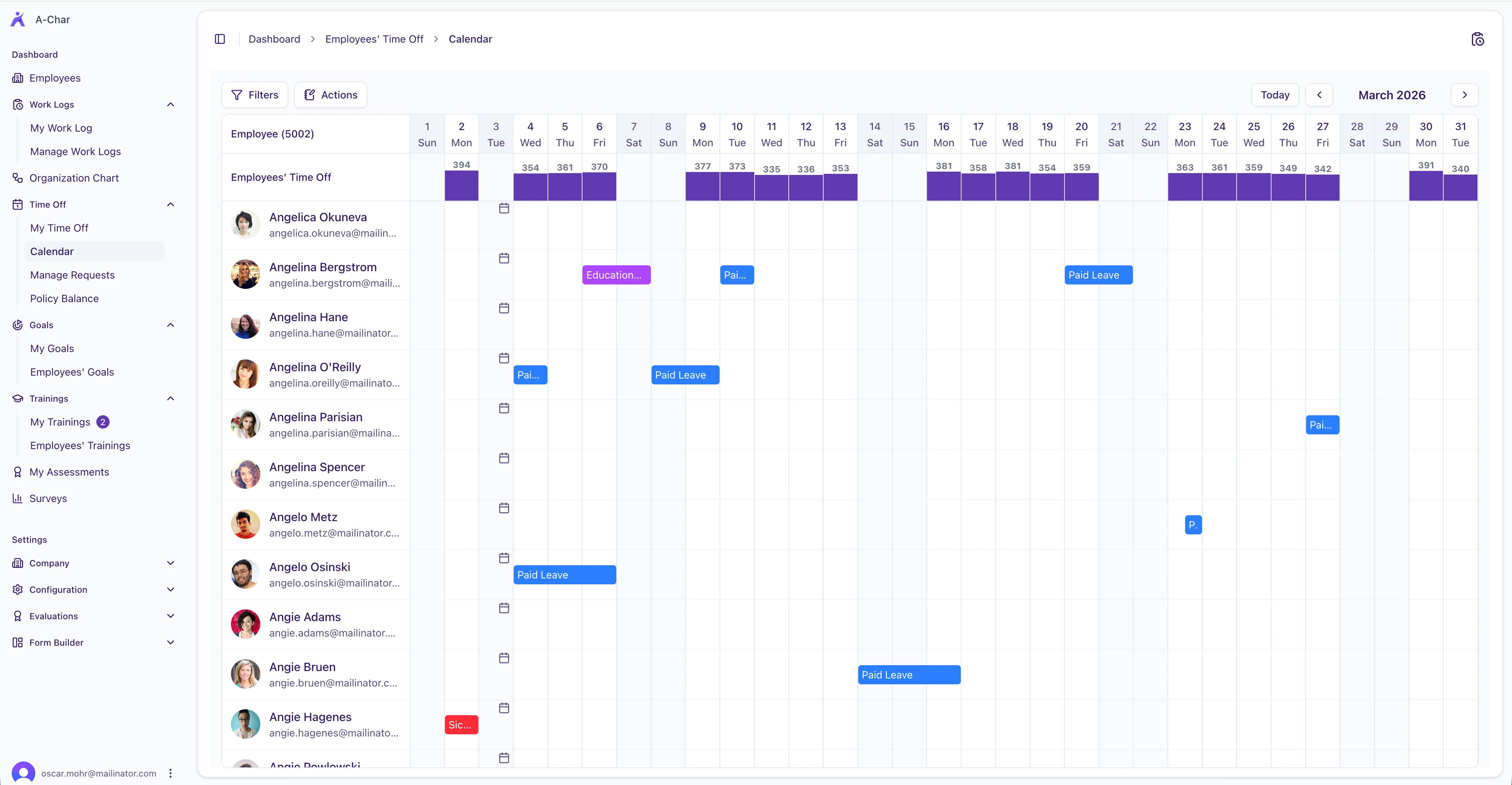Expand the Company settings section

(171, 563)
